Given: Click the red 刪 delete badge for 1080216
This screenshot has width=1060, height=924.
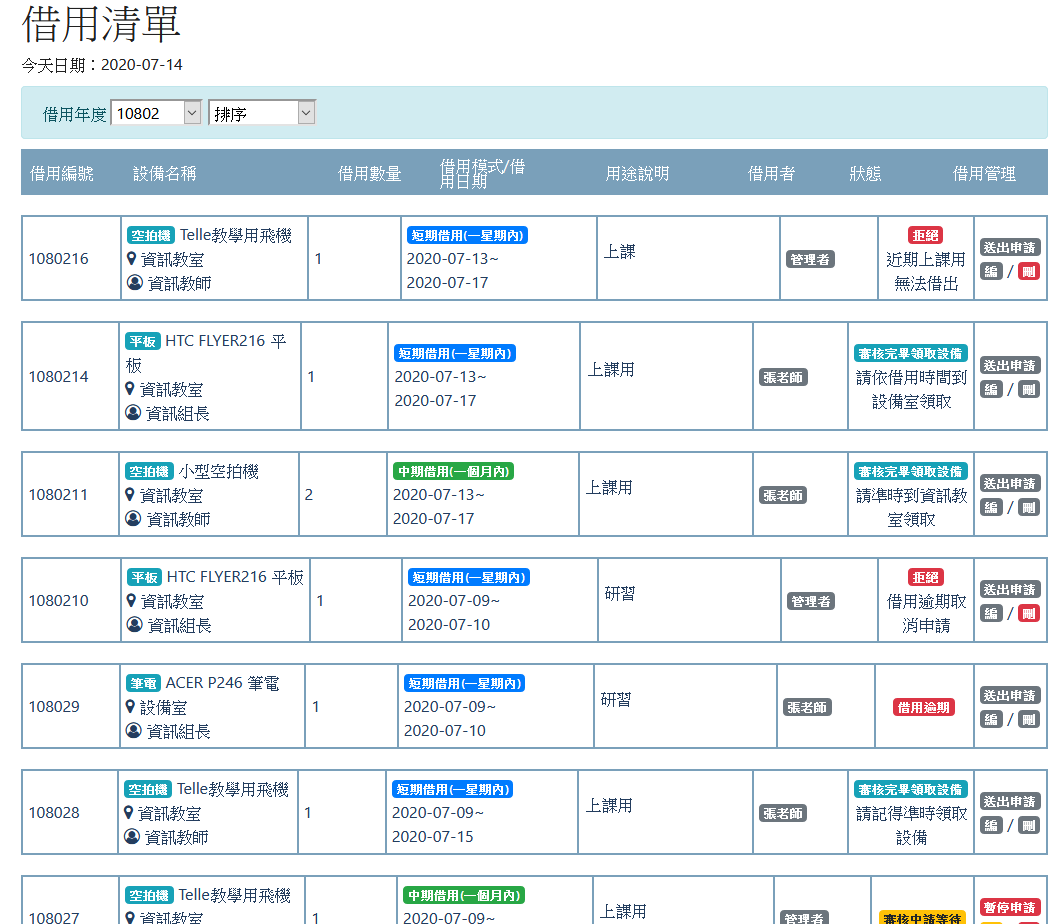Looking at the screenshot, I should point(1028,271).
